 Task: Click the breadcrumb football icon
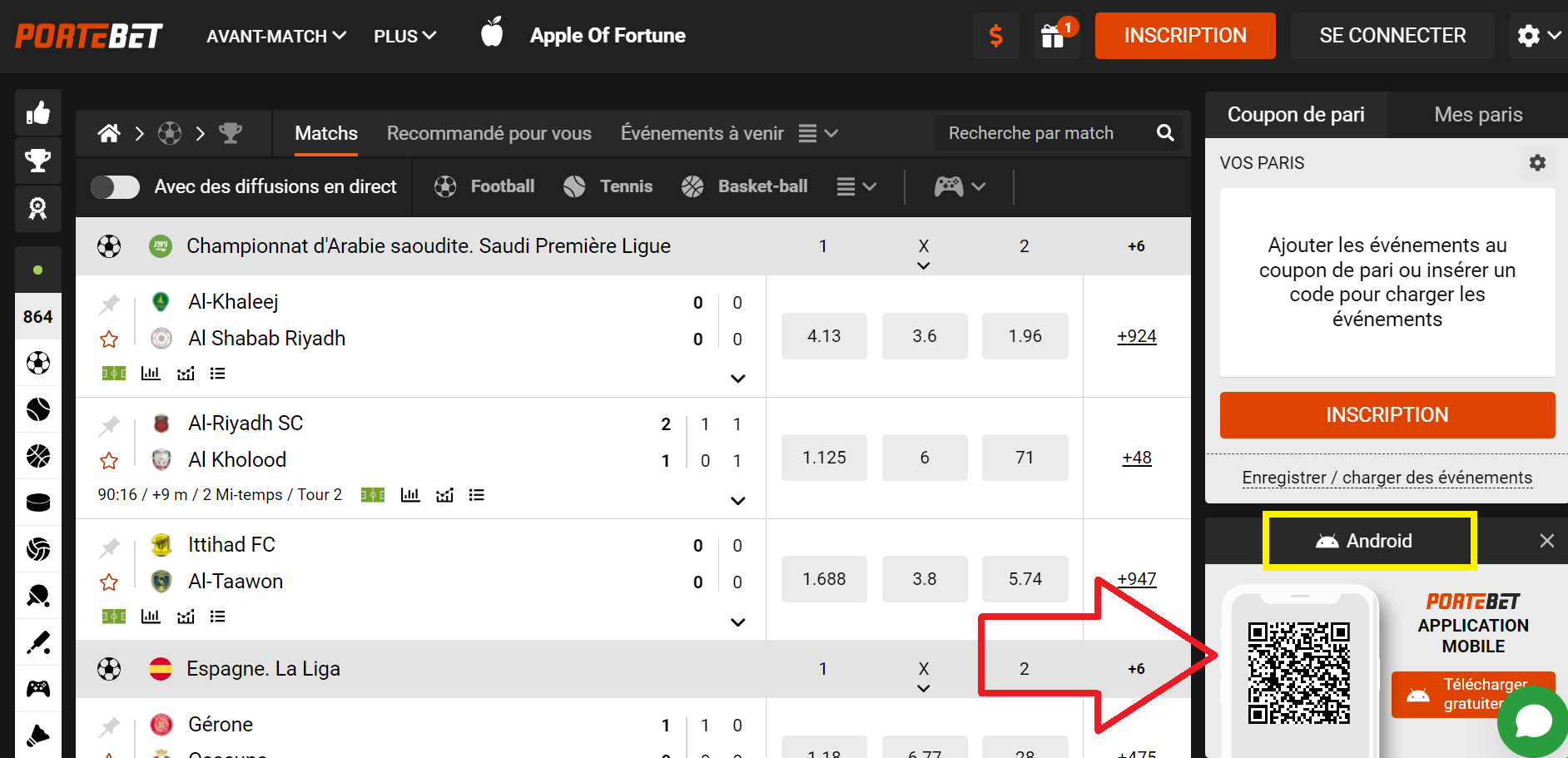170,133
